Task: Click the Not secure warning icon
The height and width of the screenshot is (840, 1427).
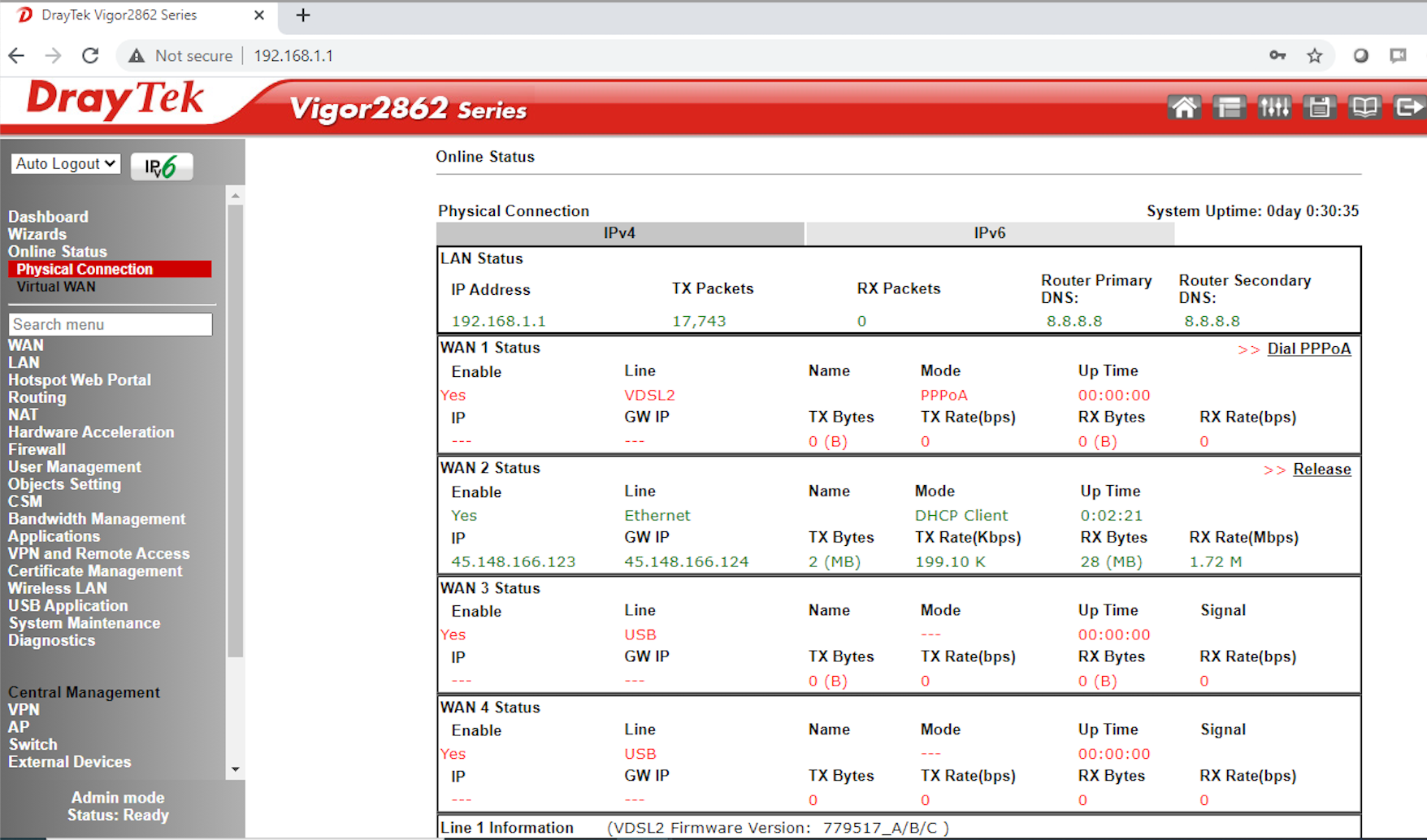Action: [137, 55]
